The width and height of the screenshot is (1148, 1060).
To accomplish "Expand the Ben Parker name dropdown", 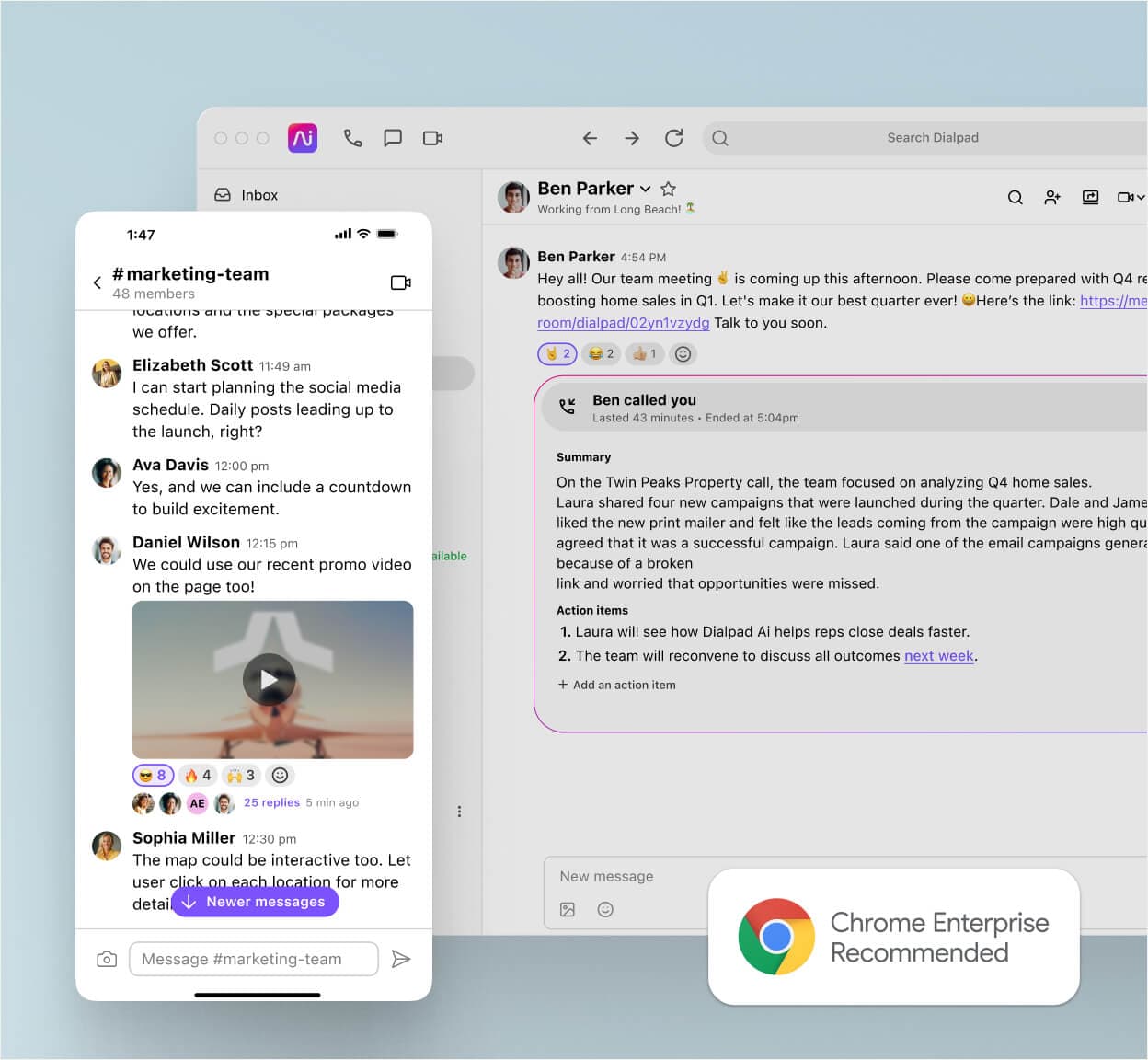I will click(645, 189).
